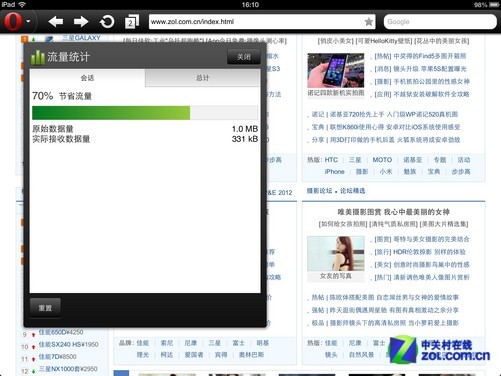This screenshot has height=376, width=501.
Task: Open the 摄影论坛 link
Action: (x=319, y=191)
